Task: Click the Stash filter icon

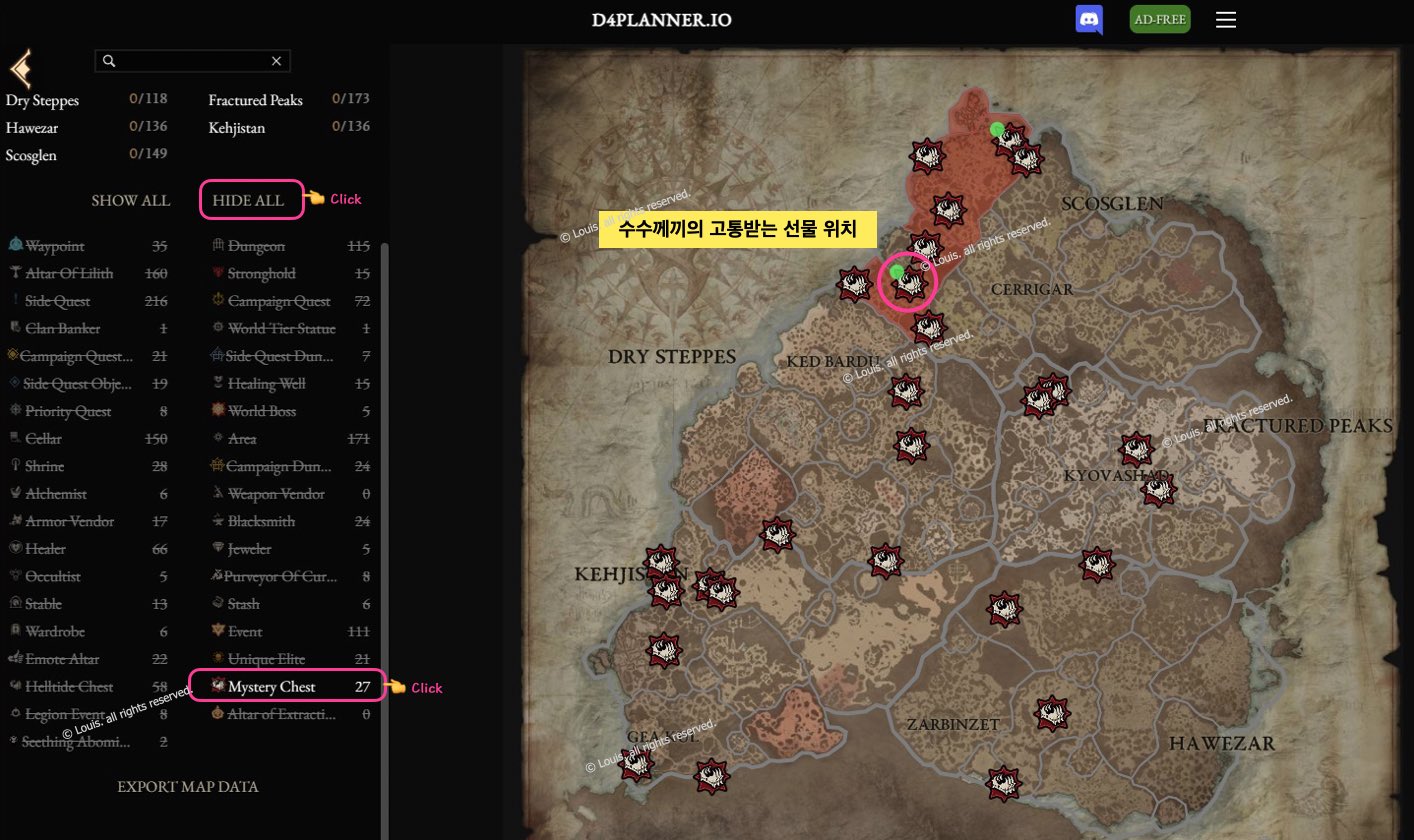Action: click(218, 603)
